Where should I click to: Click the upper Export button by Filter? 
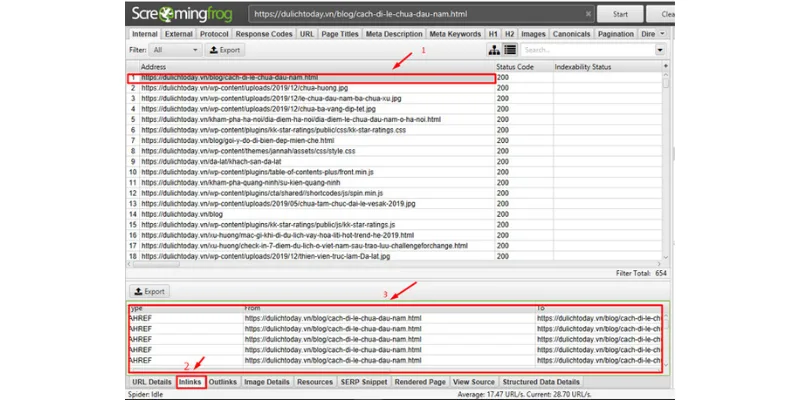click(x=225, y=50)
